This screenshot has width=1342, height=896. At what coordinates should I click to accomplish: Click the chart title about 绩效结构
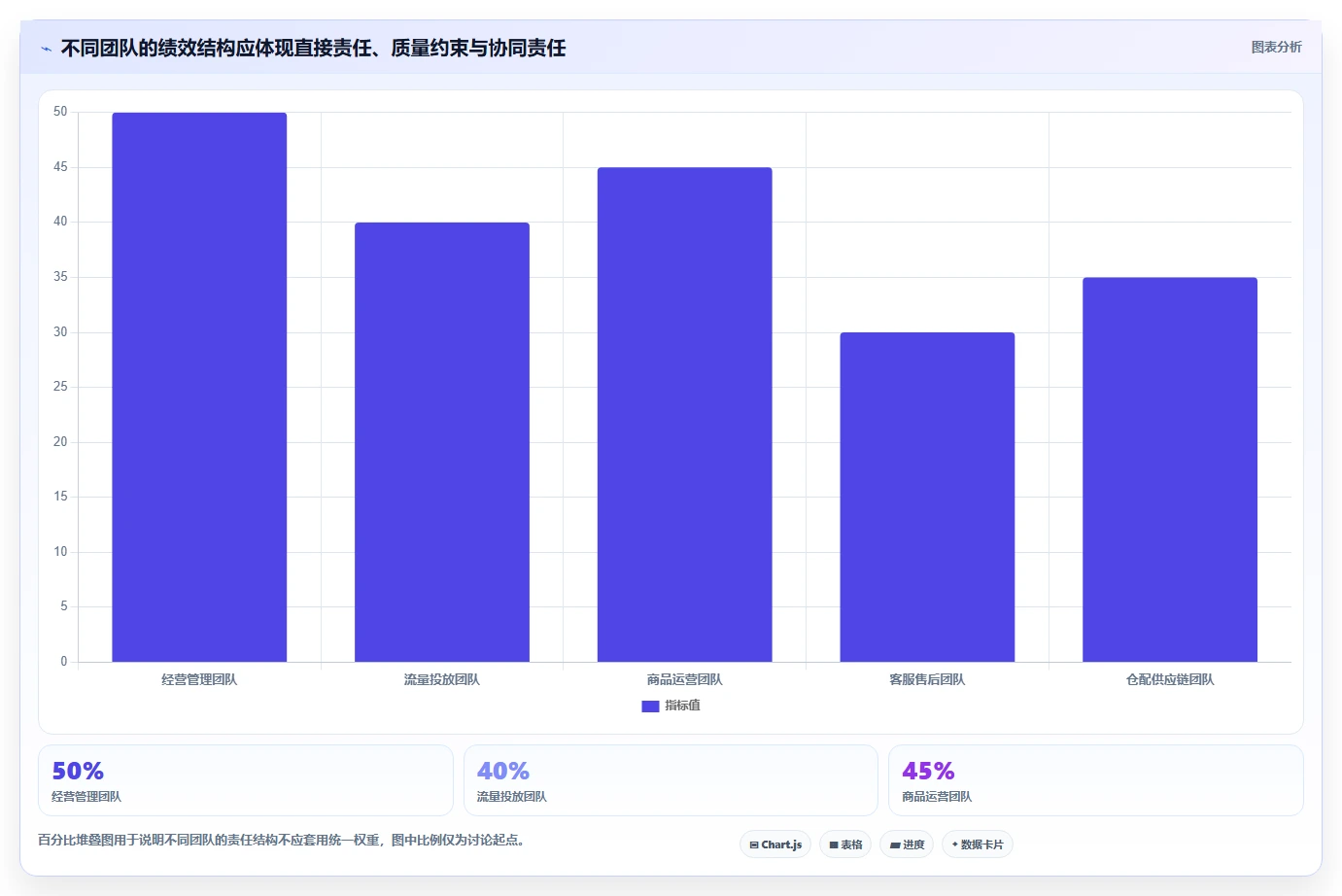point(313,48)
